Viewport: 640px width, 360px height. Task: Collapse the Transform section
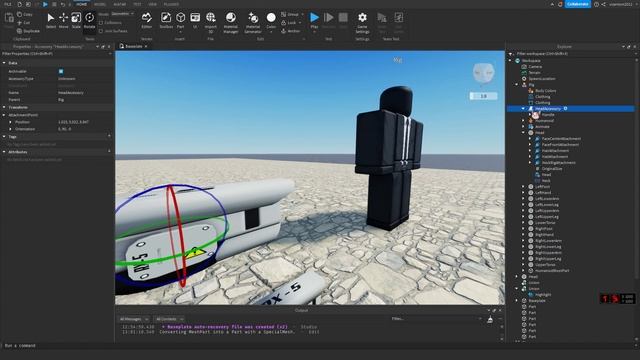(4, 107)
